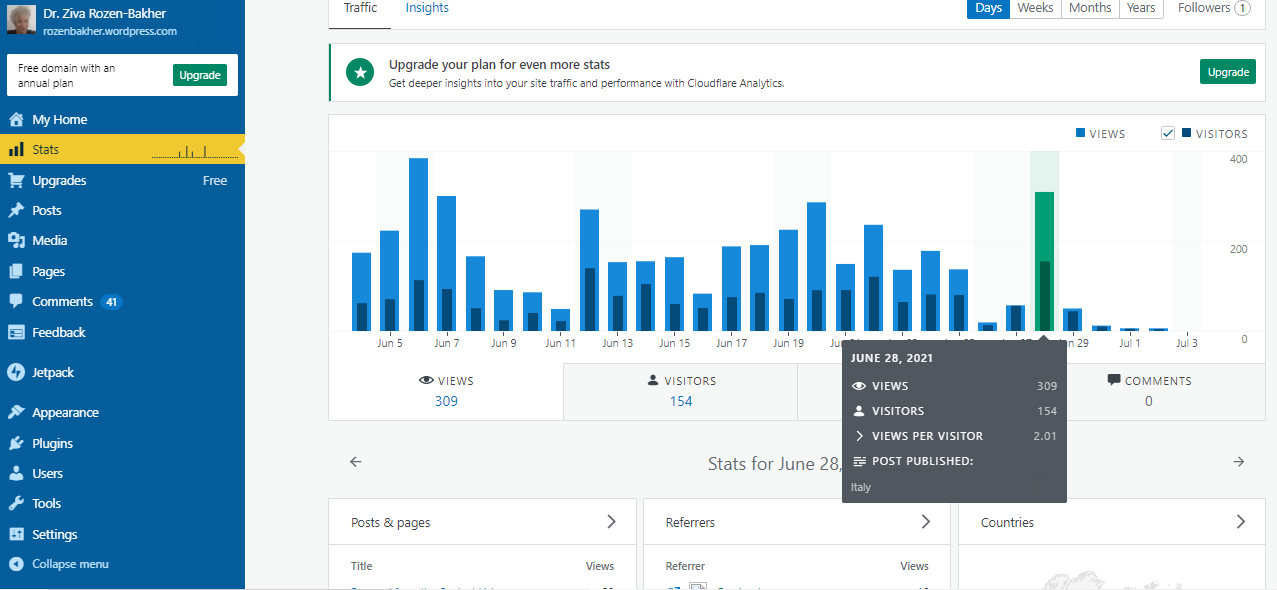Click the 41 comments count badge

[112, 302]
